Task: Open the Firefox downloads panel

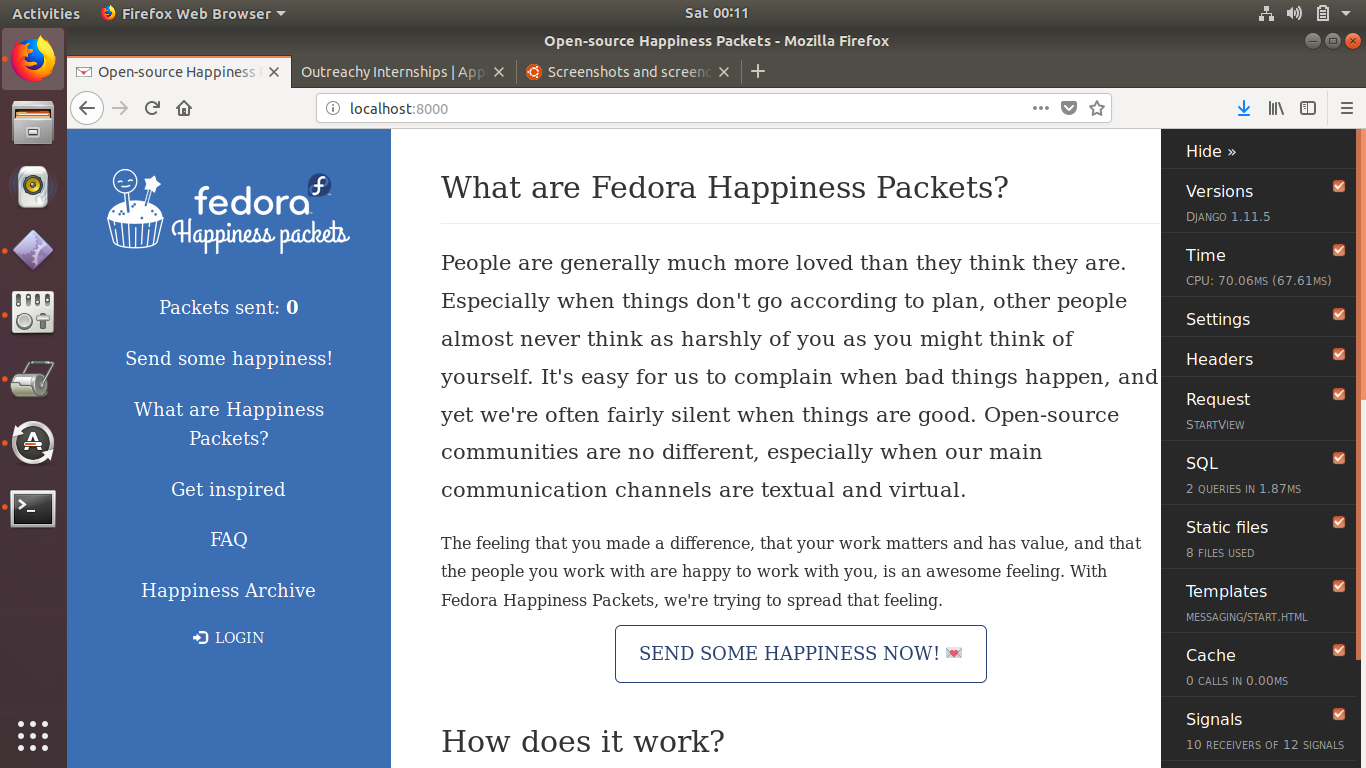Action: [x=1244, y=108]
